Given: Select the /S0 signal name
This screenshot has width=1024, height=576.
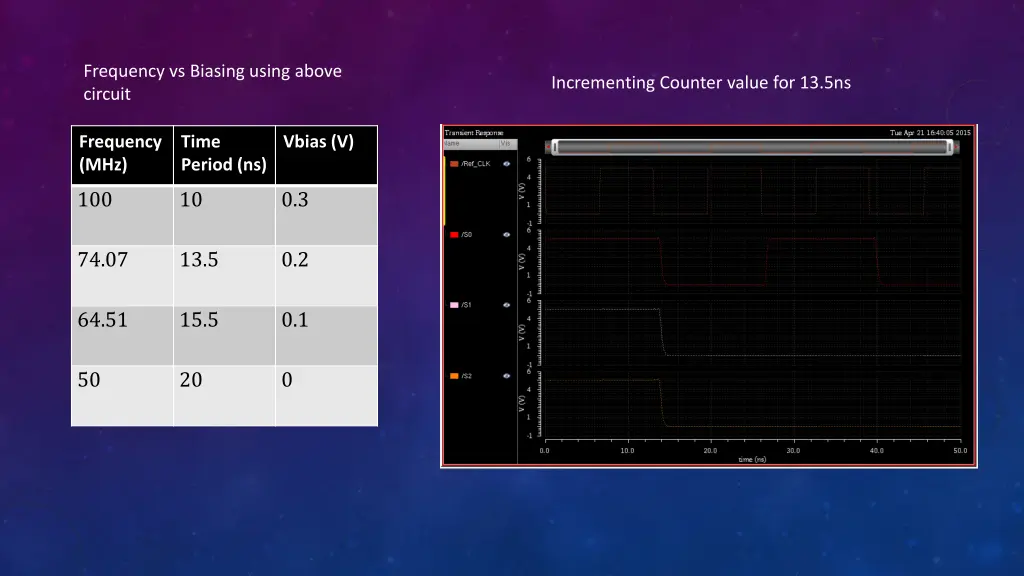Looking at the screenshot, I should pos(466,234).
